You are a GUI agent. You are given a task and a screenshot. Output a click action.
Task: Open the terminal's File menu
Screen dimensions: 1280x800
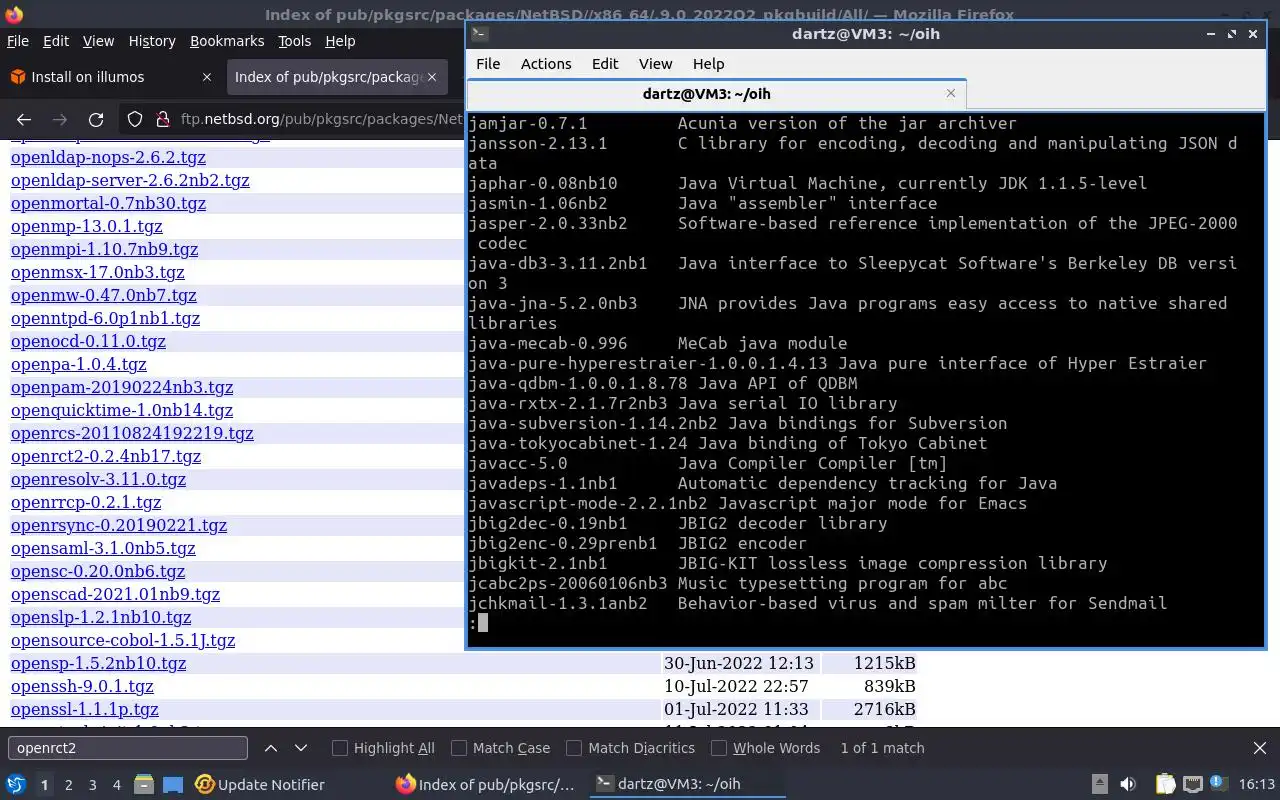point(488,63)
